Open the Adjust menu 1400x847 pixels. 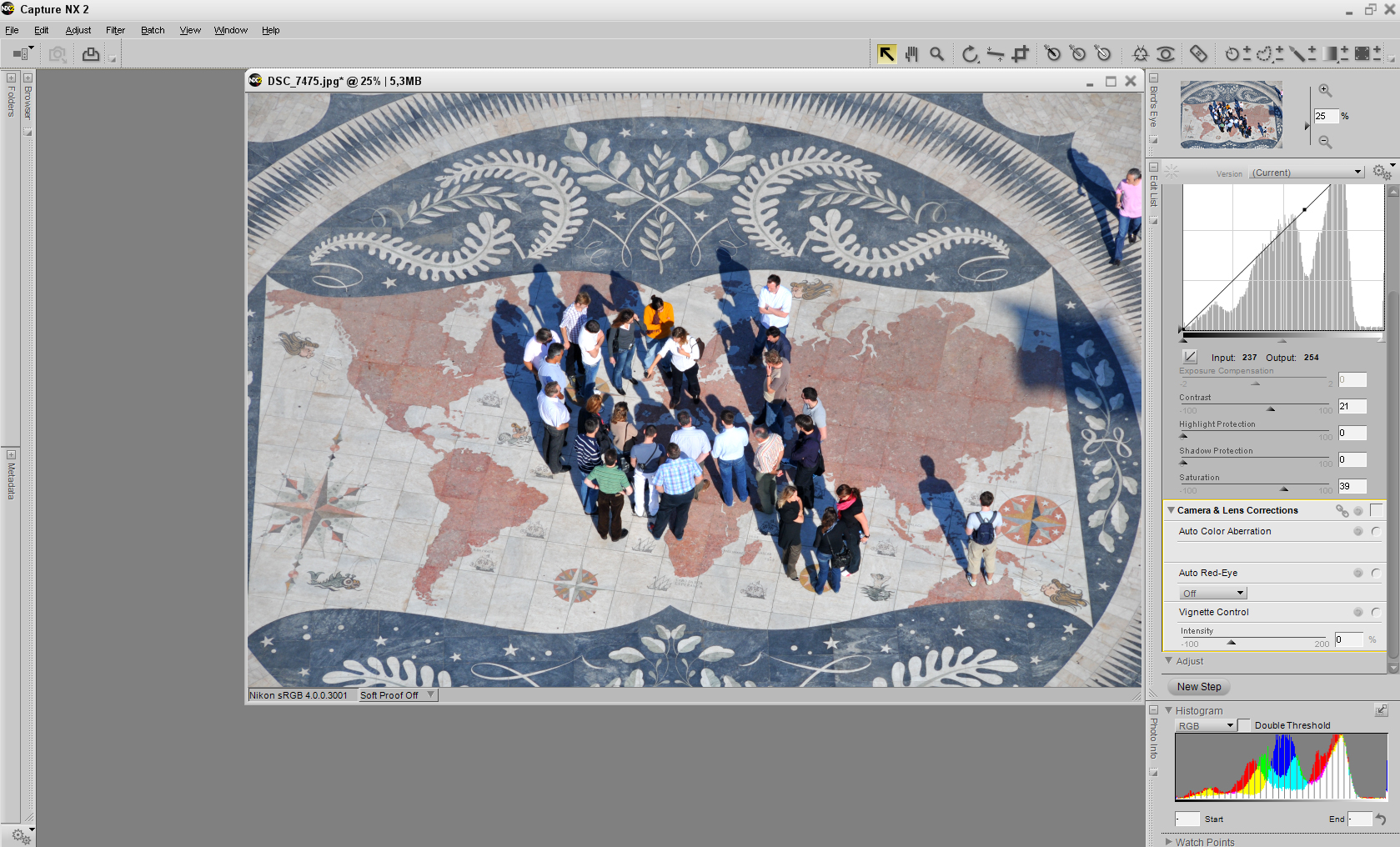78,30
